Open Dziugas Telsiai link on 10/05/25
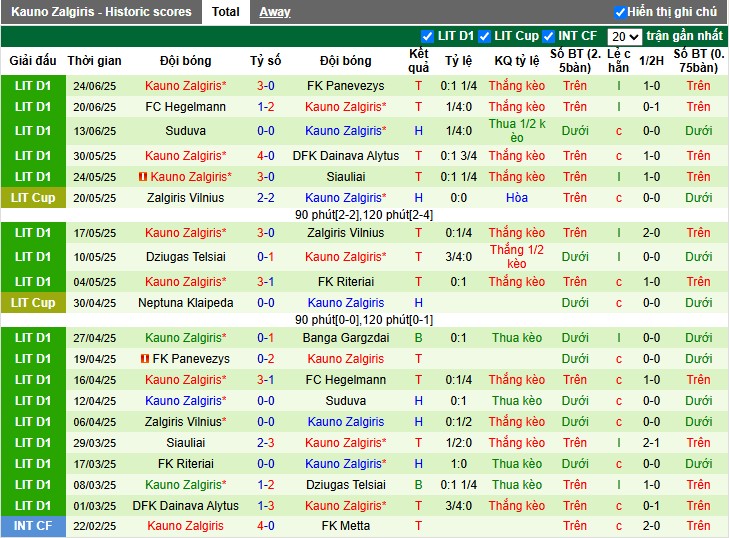 (x=186, y=257)
